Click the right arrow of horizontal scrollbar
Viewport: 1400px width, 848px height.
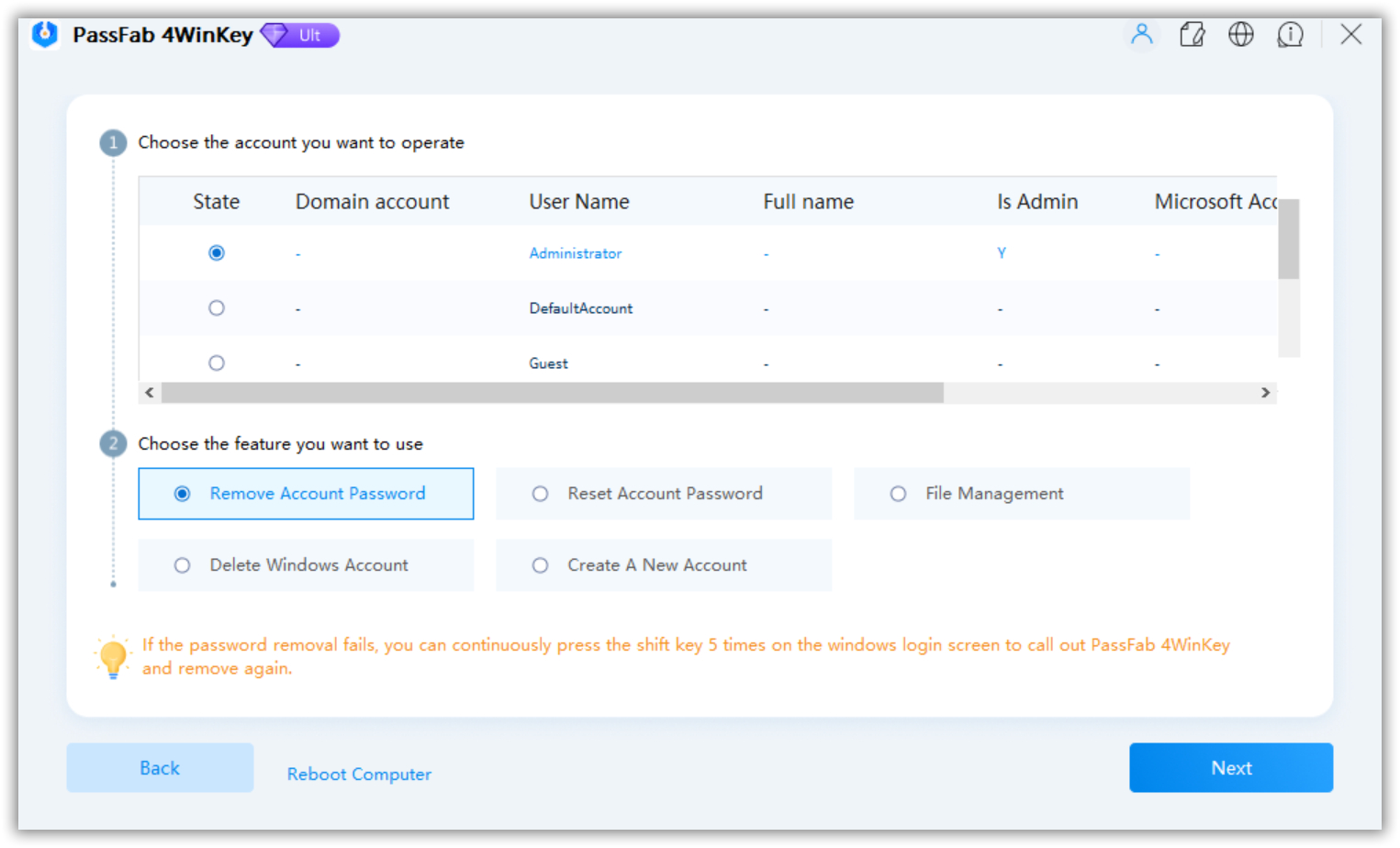tap(1266, 392)
